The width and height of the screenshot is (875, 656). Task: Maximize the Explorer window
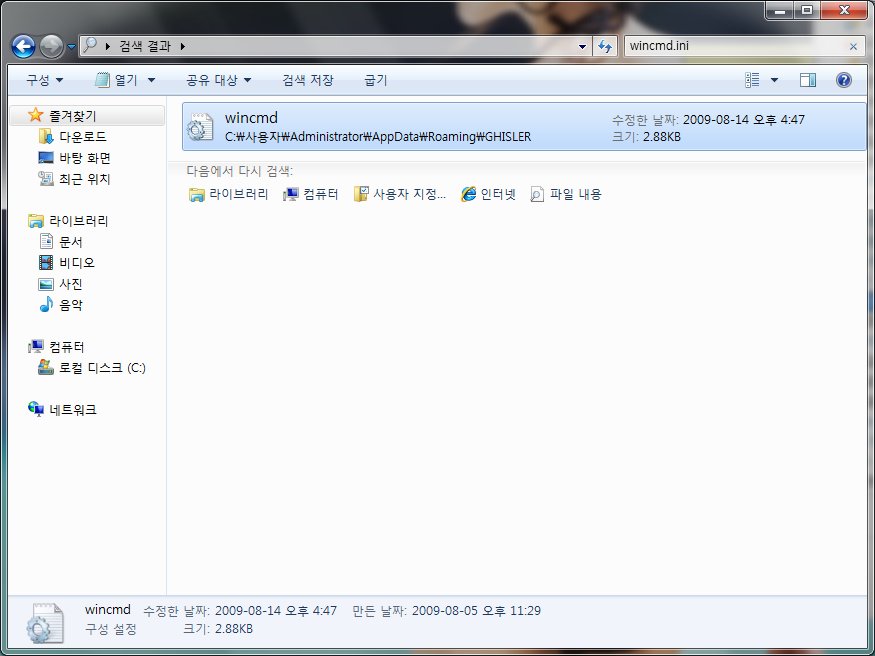click(x=806, y=10)
